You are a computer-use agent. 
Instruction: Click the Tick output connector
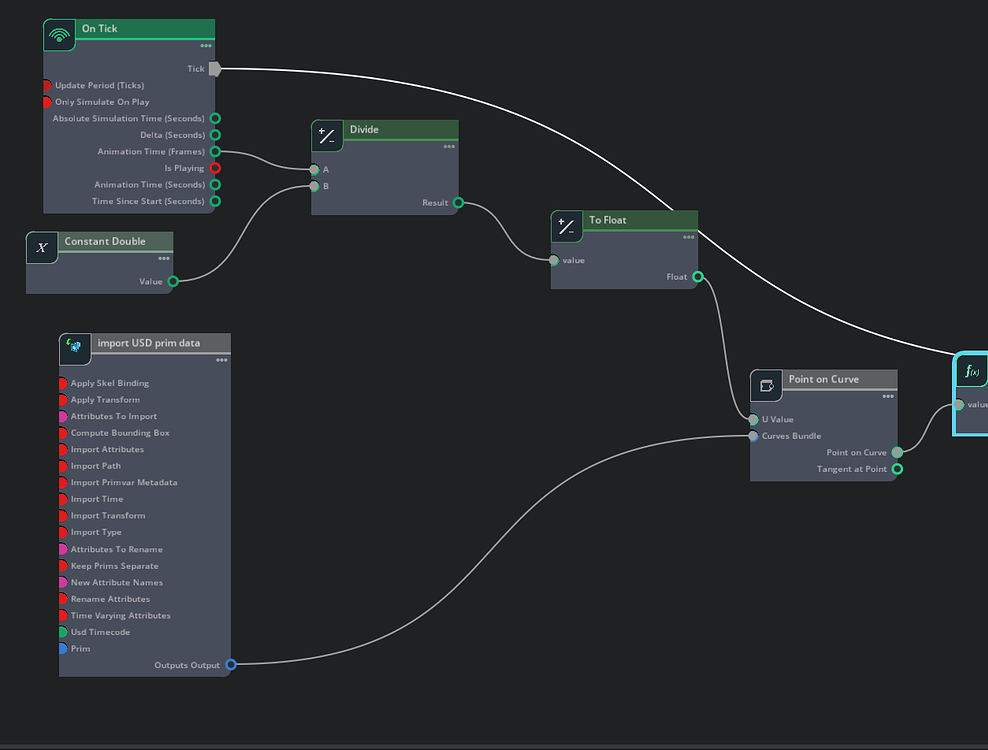pos(213,68)
